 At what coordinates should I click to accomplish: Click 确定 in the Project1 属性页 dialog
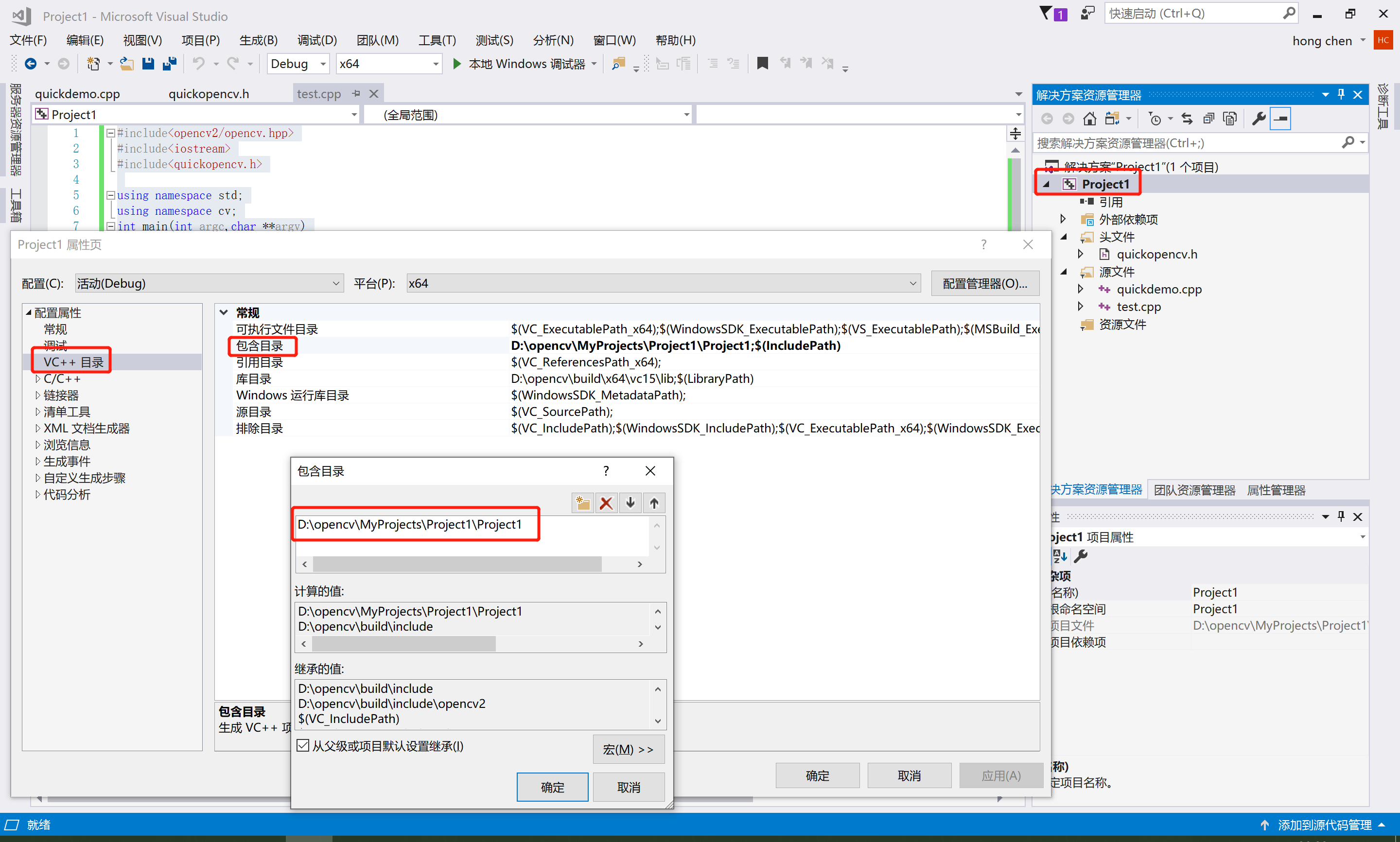coord(817,775)
